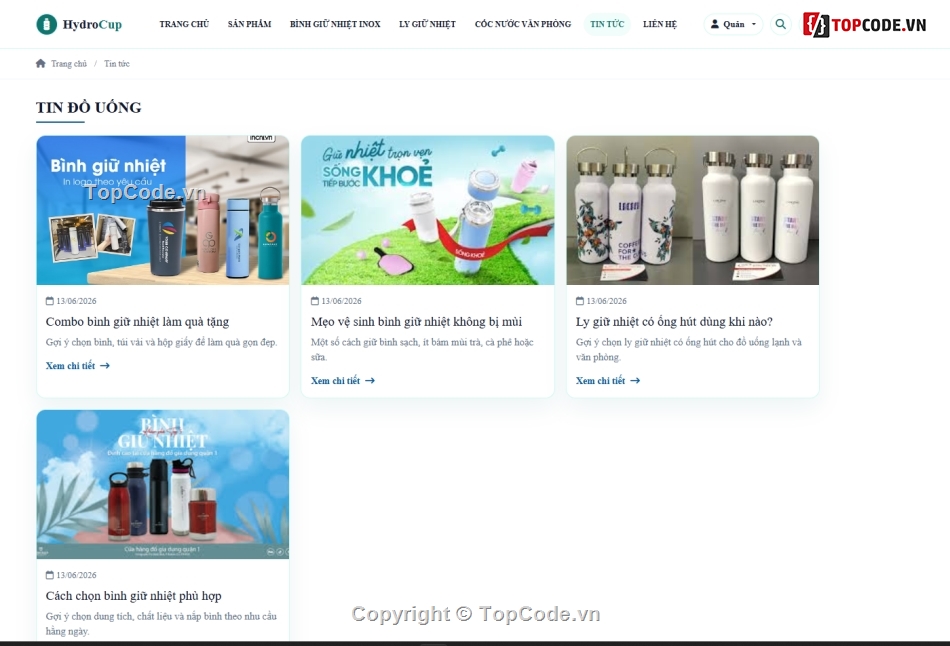Open the SẢN PHẨM menu item

point(250,24)
